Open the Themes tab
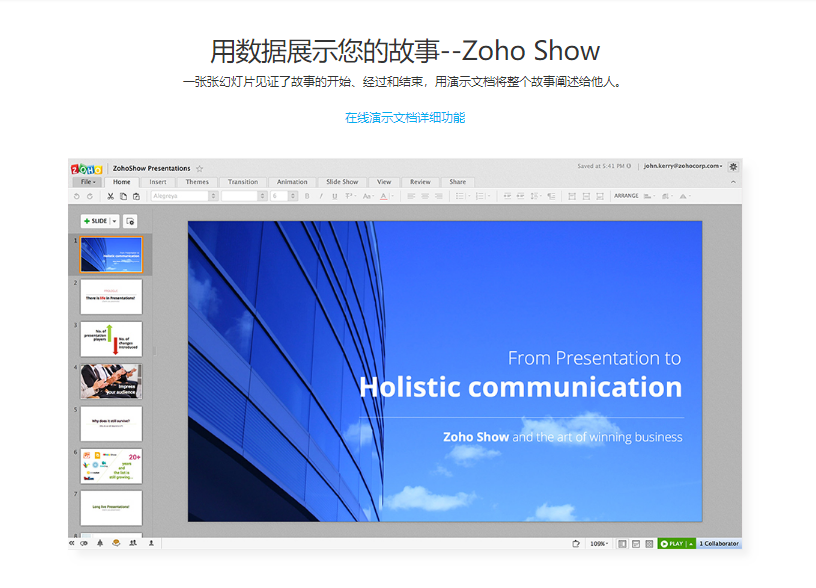The image size is (816, 588). 197,182
